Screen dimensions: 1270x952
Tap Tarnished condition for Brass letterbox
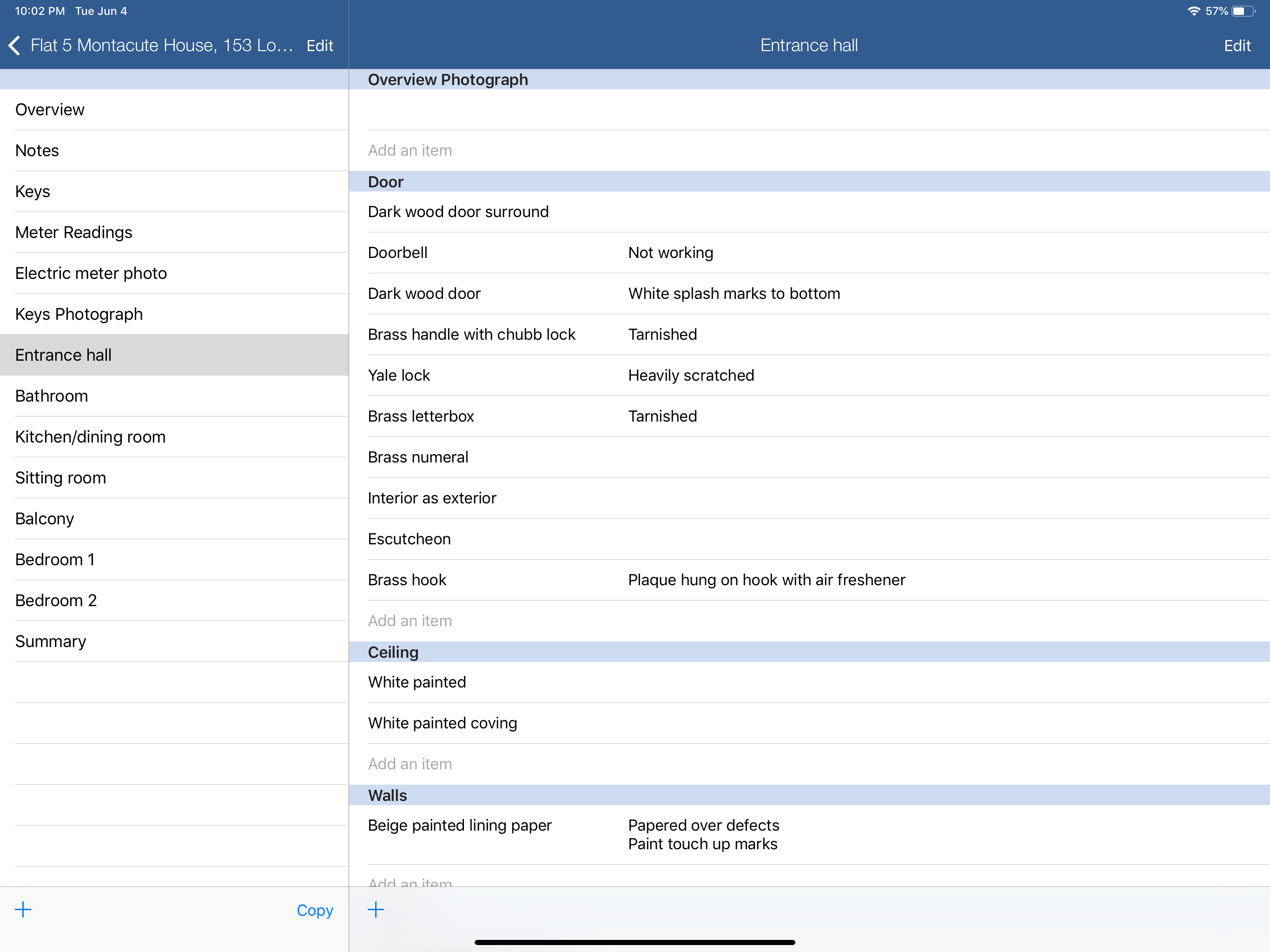[x=662, y=416]
